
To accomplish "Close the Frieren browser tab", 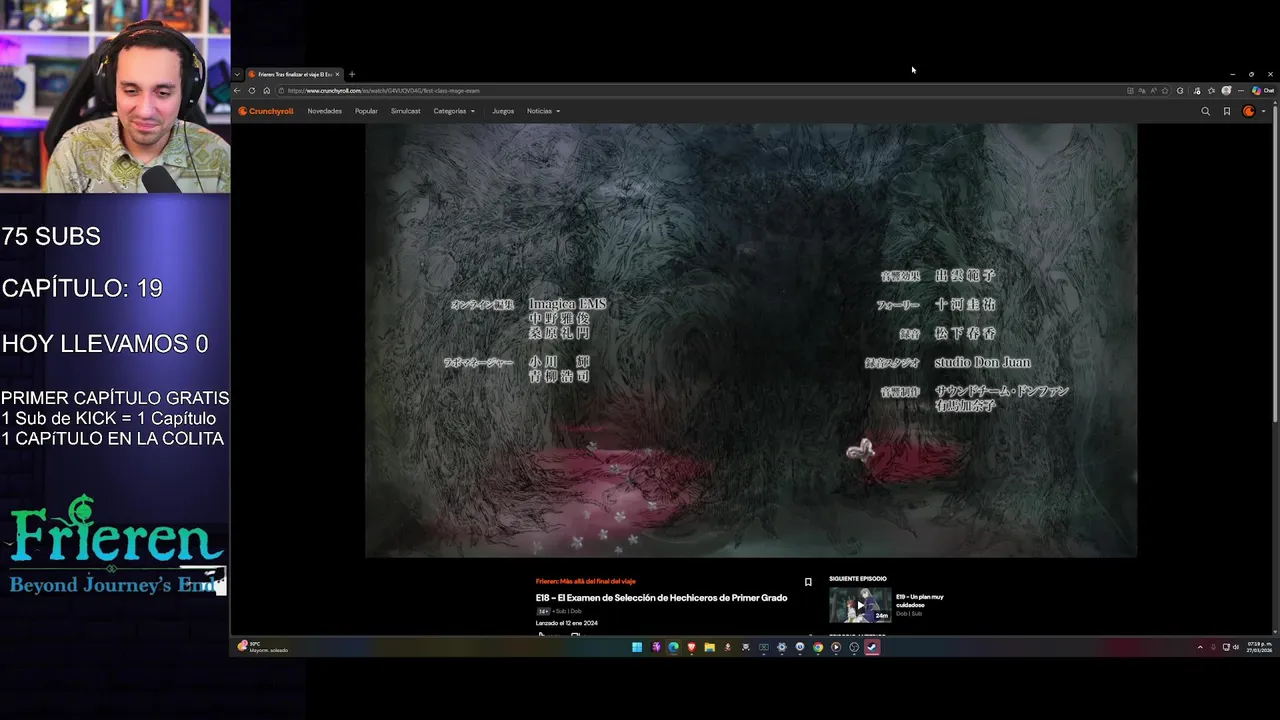I will (x=337, y=74).
